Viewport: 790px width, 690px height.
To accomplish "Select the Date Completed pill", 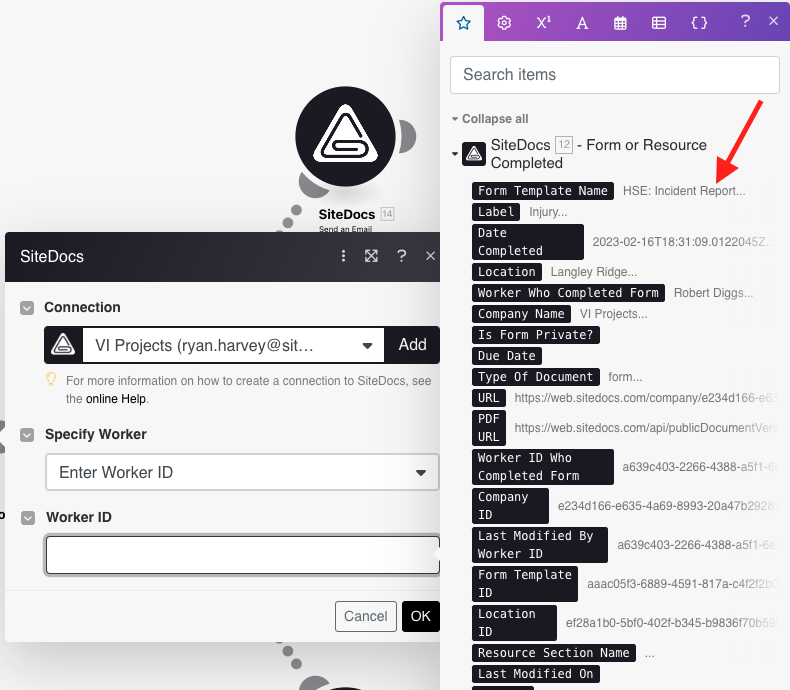I will (528, 242).
